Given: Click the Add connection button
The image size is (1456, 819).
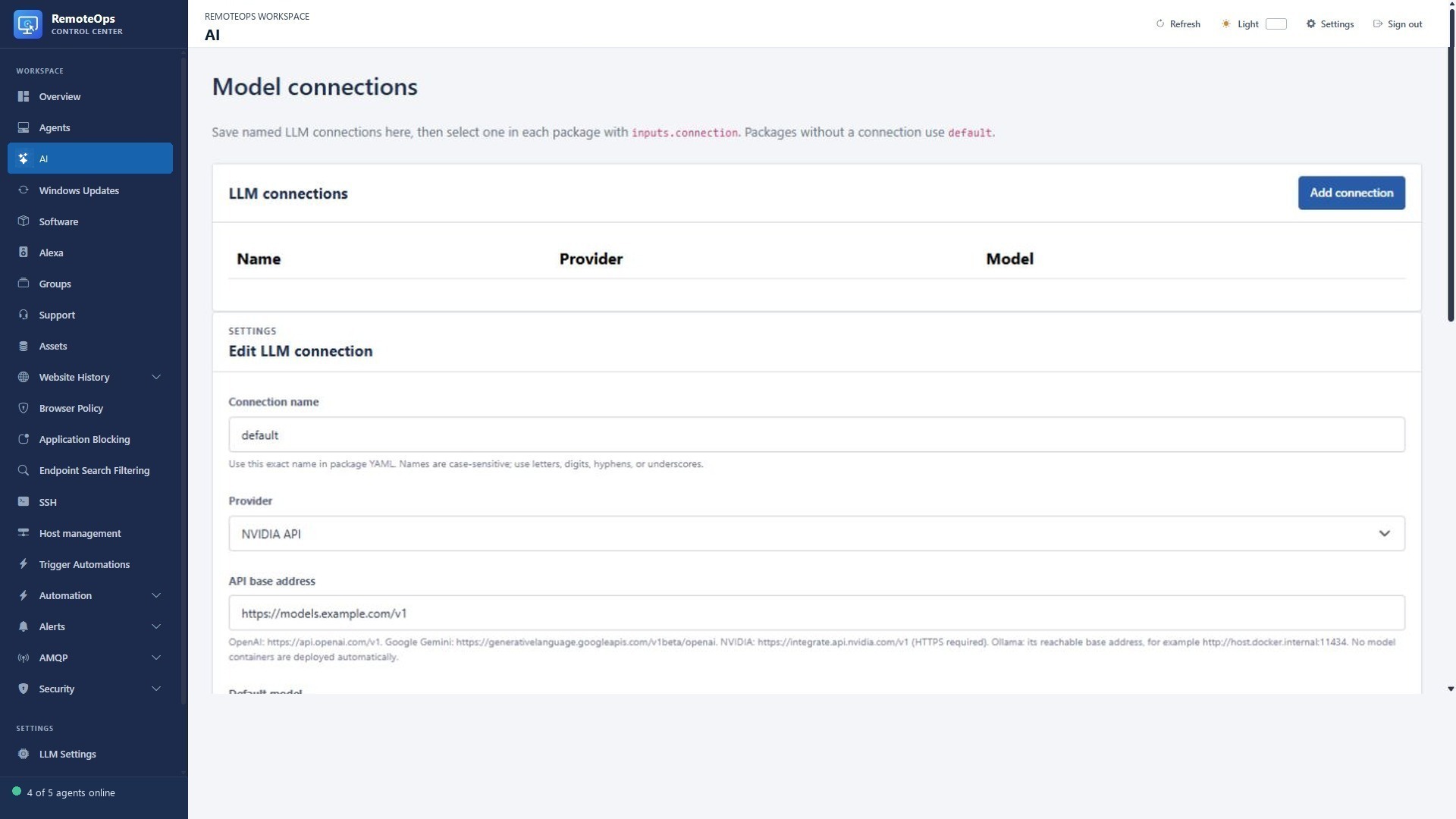Looking at the screenshot, I should click(1351, 193).
